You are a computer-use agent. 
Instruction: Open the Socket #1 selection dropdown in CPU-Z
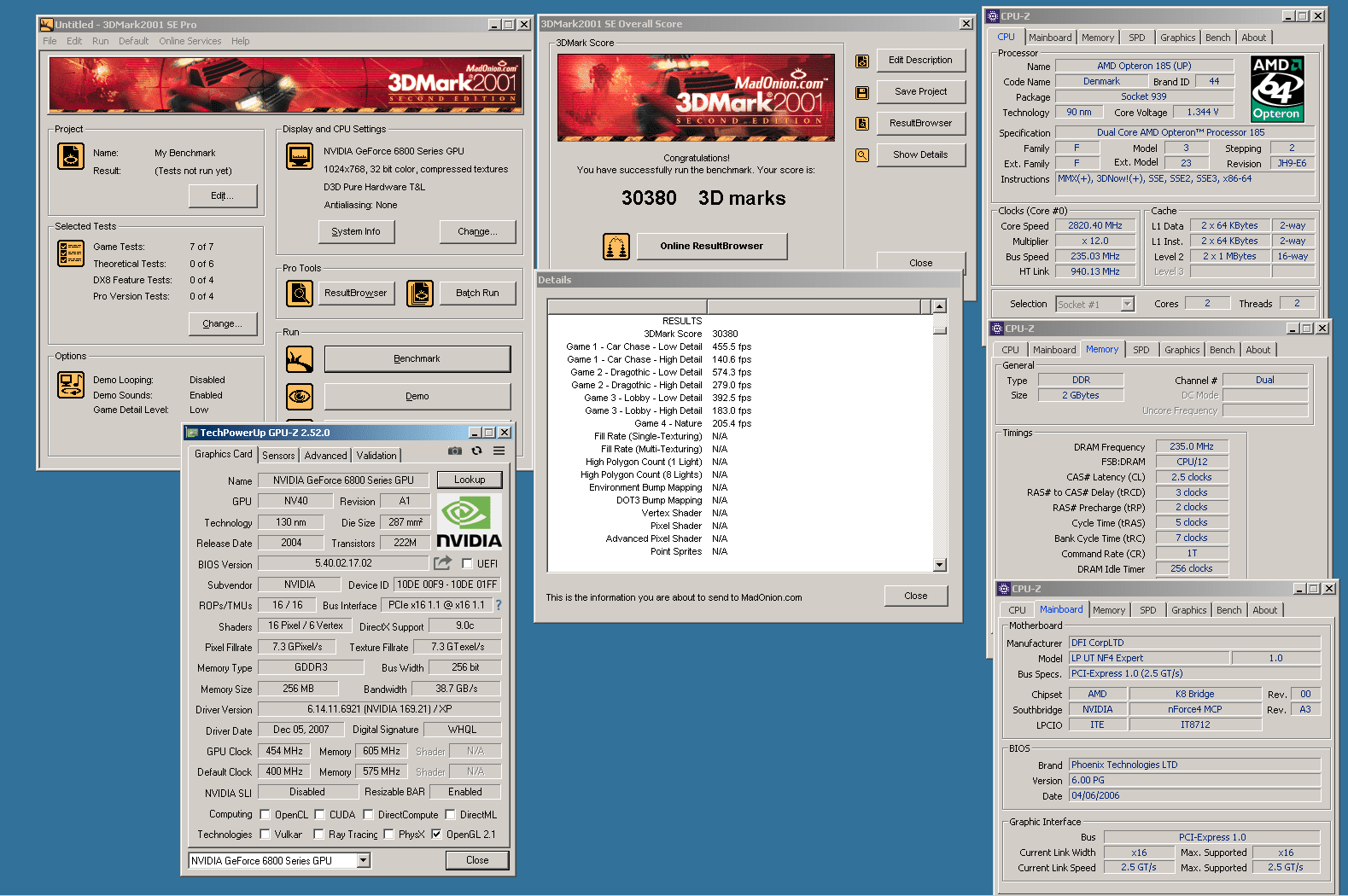tap(1127, 305)
